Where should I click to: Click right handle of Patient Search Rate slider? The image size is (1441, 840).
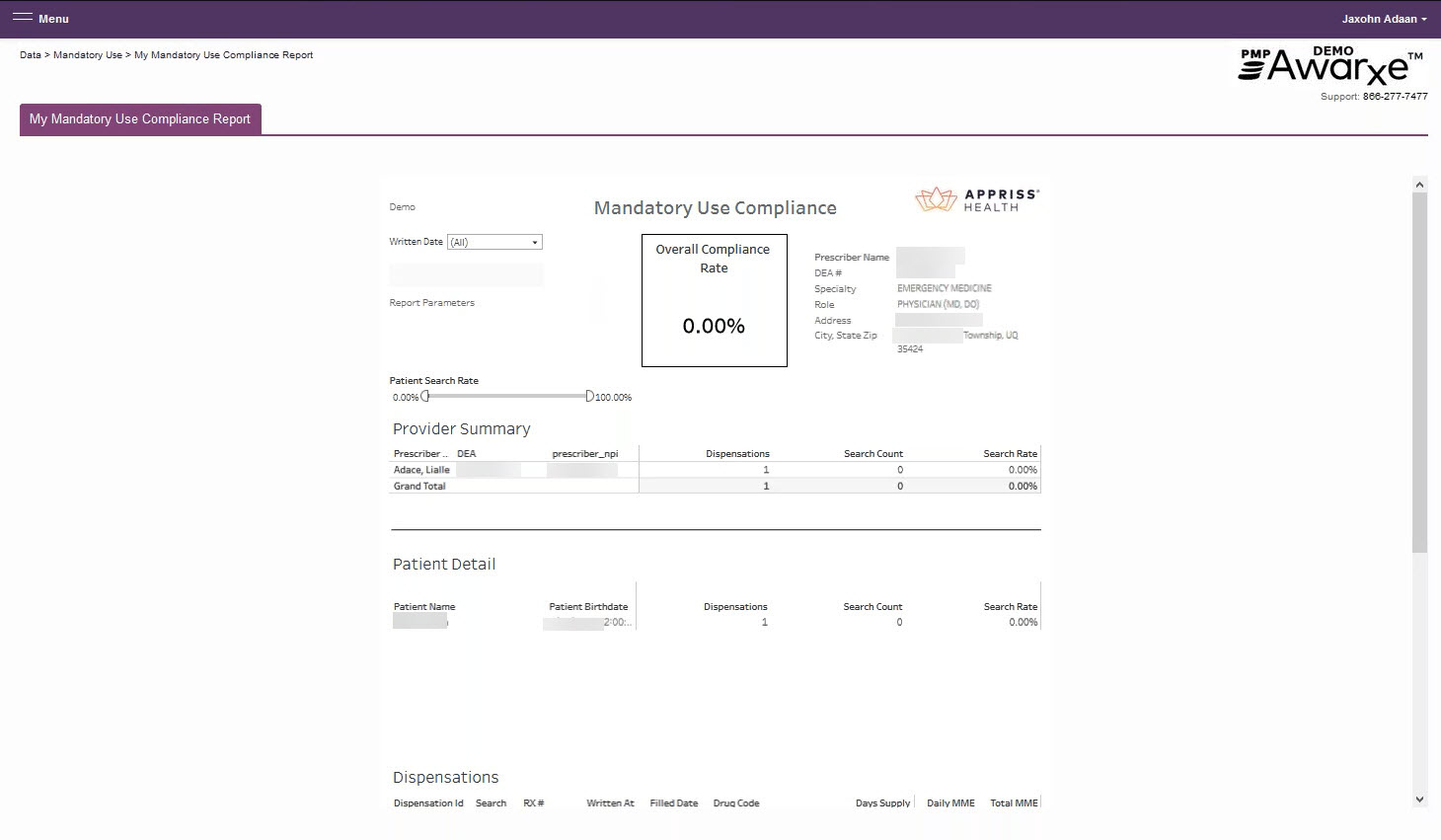point(589,396)
